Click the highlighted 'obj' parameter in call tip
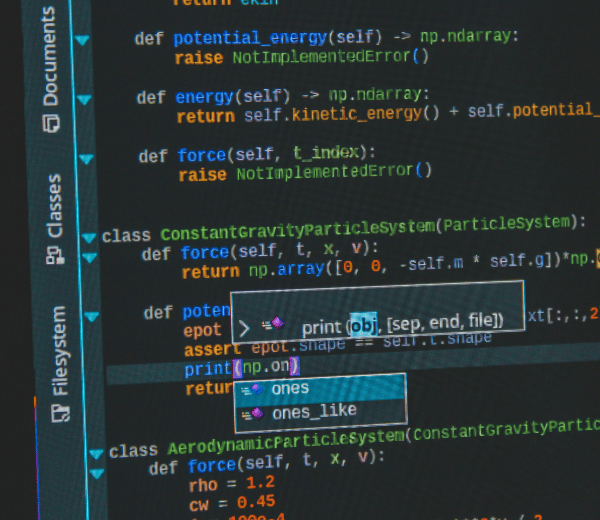This screenshot has width=600, height=520. tap(362, 325)
